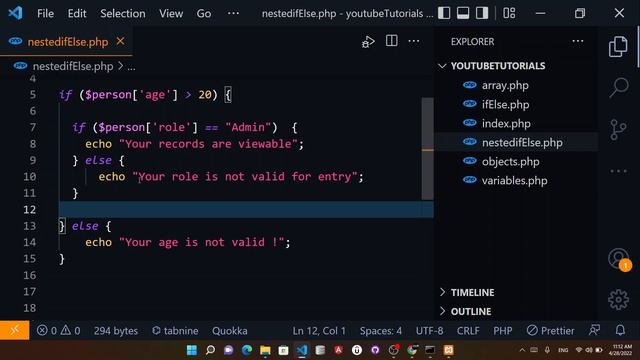Click Prettier formatter status
The image size is (640, 360).
click(x=550, y=331)
